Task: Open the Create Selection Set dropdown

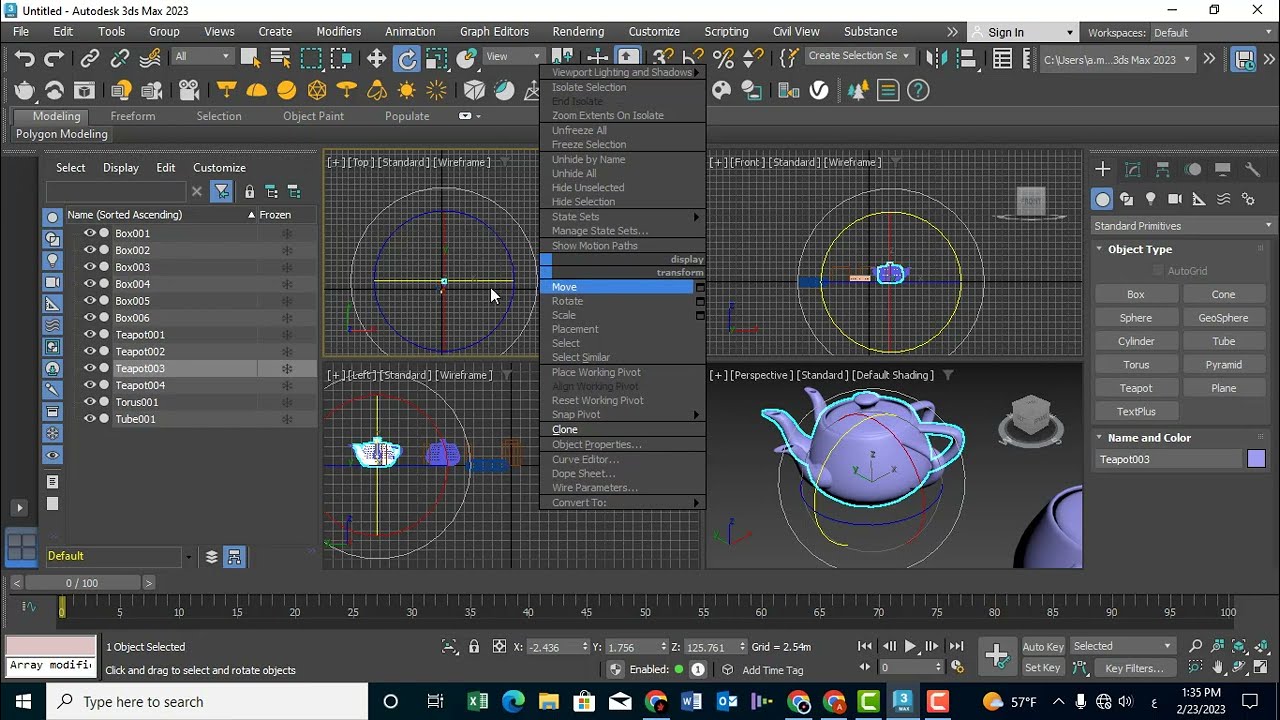Action: [x=859, y=56]
